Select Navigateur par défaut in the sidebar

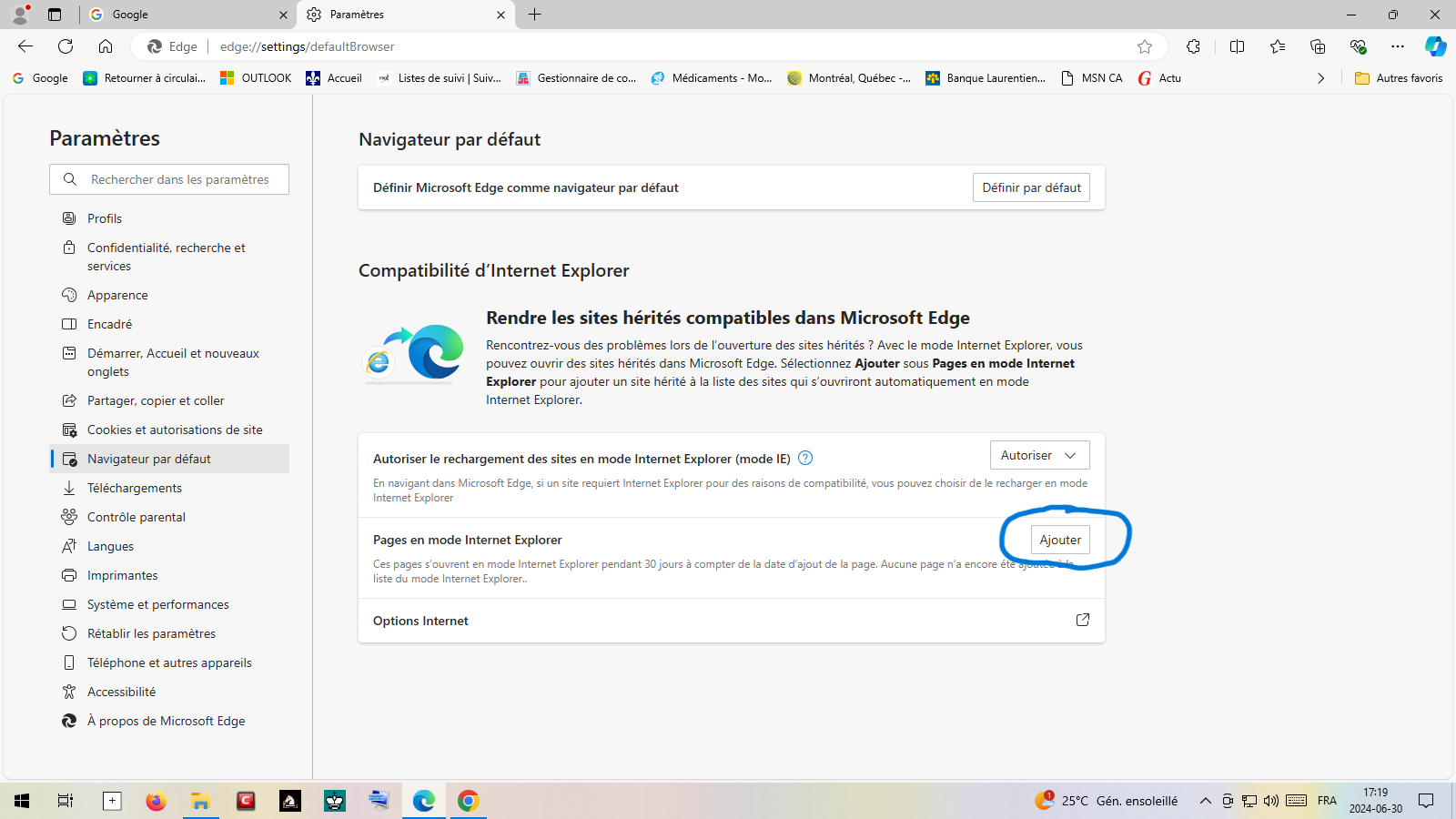pyautogui.click(x=169, y=459)
